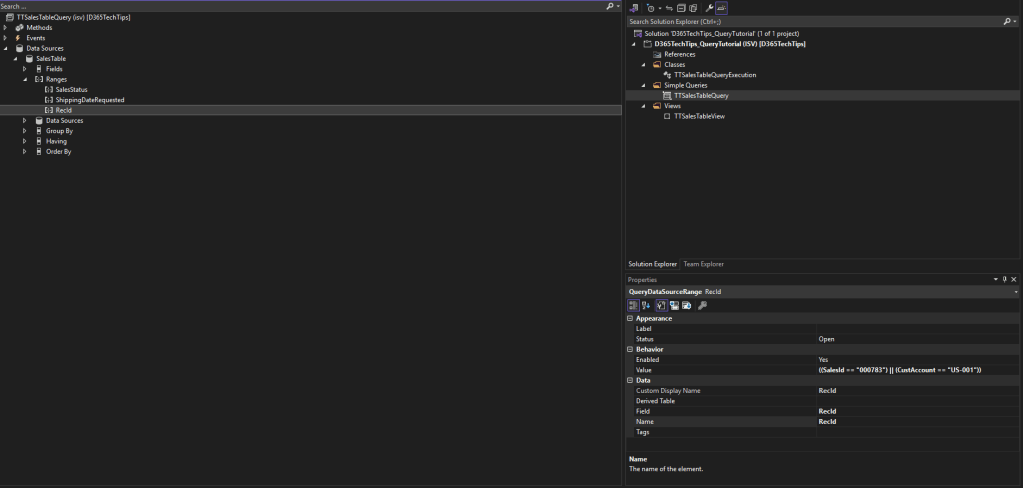
Task: Click the wrench Properties icon in Solution Explorer toolbar
Action: (707, 8)
